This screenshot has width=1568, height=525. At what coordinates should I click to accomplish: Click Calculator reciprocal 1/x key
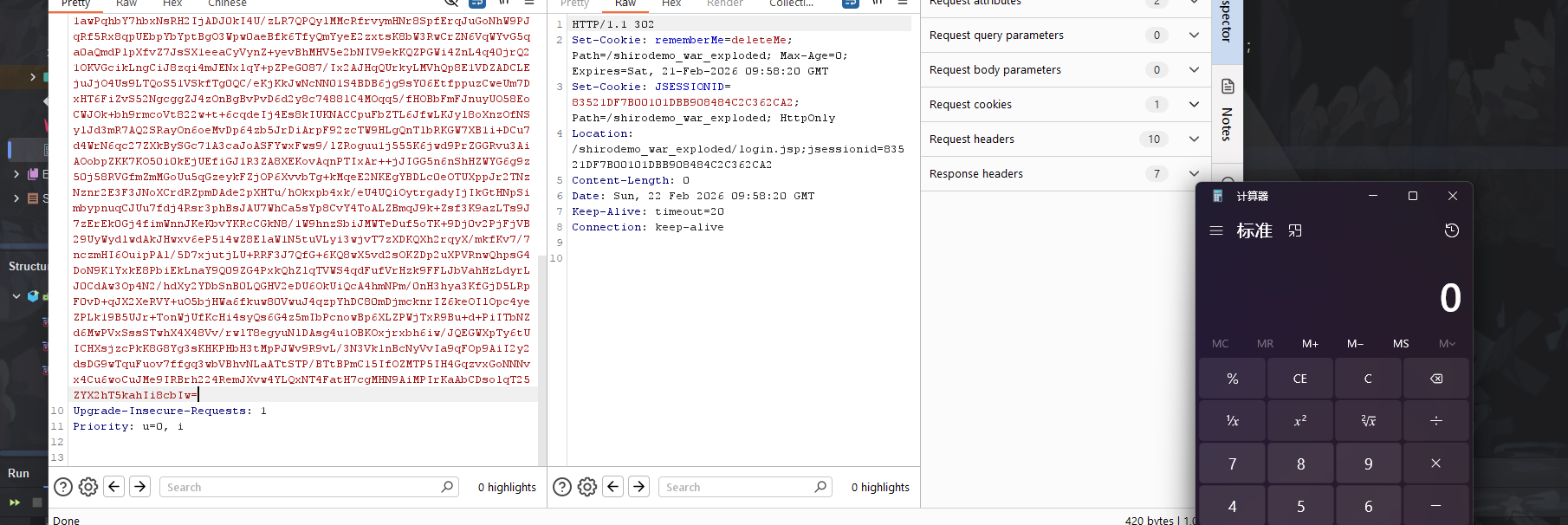(1232, 421)
